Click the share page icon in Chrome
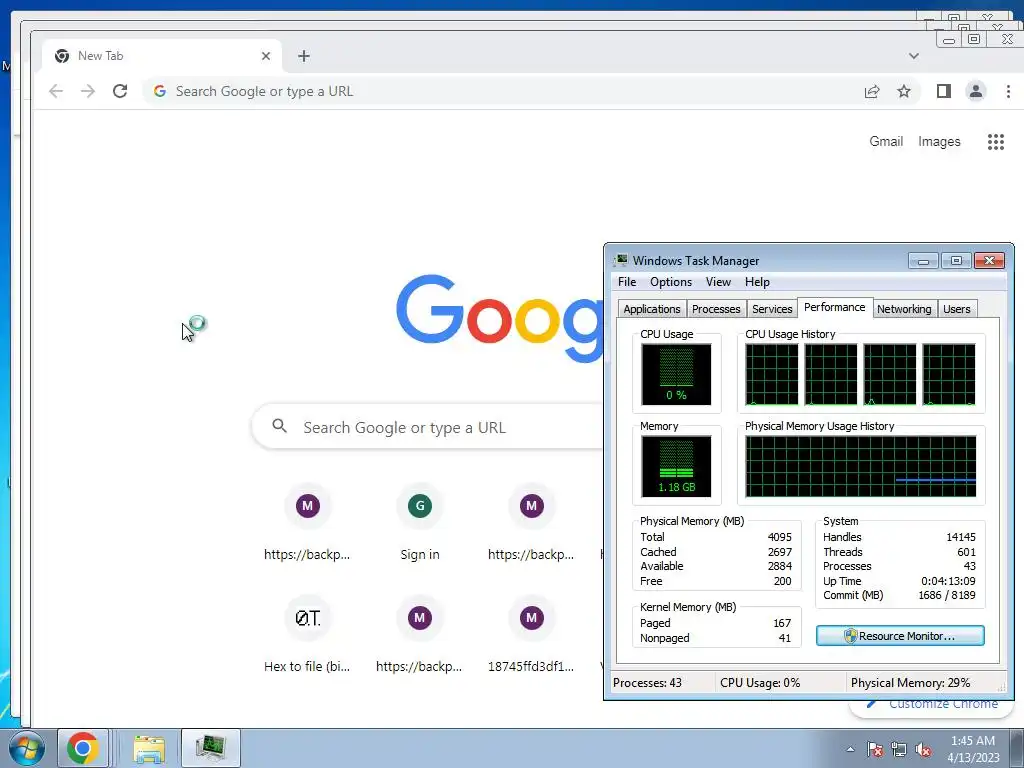 pos(872,91)
